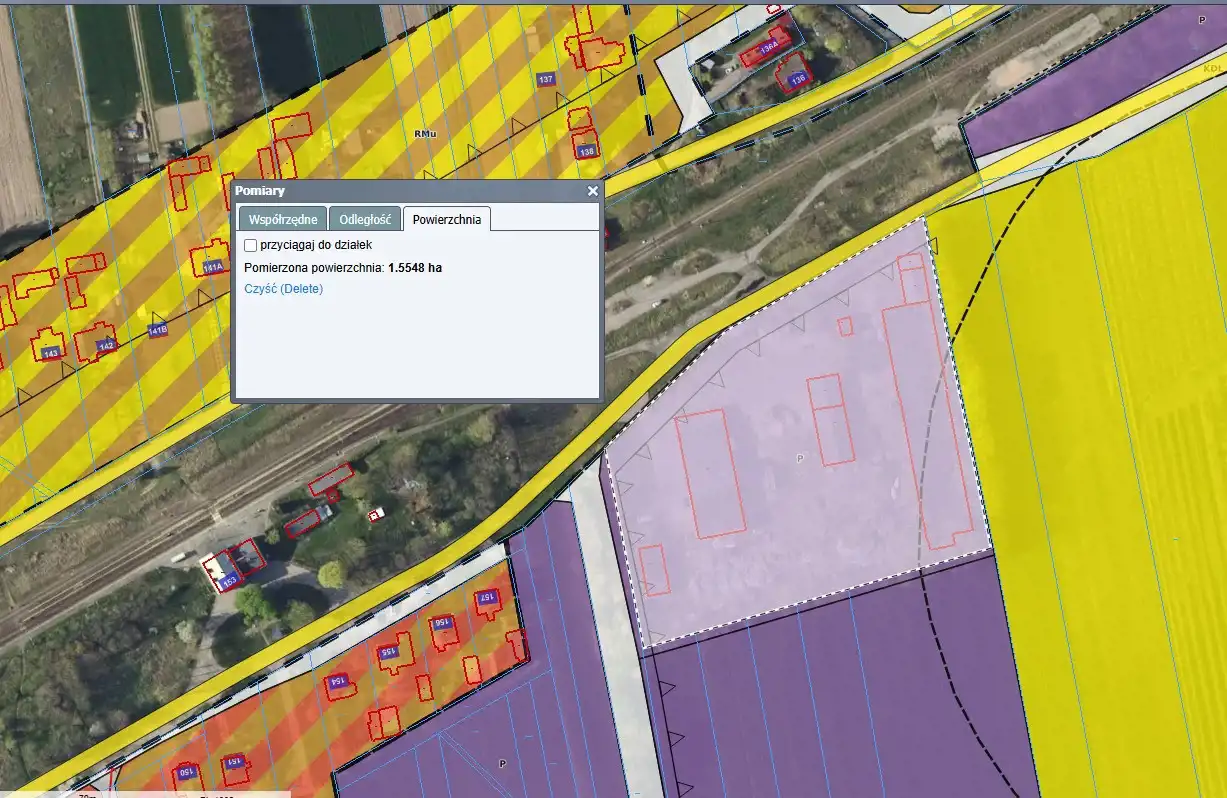Click building number marker 137
1227x798 pixels.
tap(545, 79)
